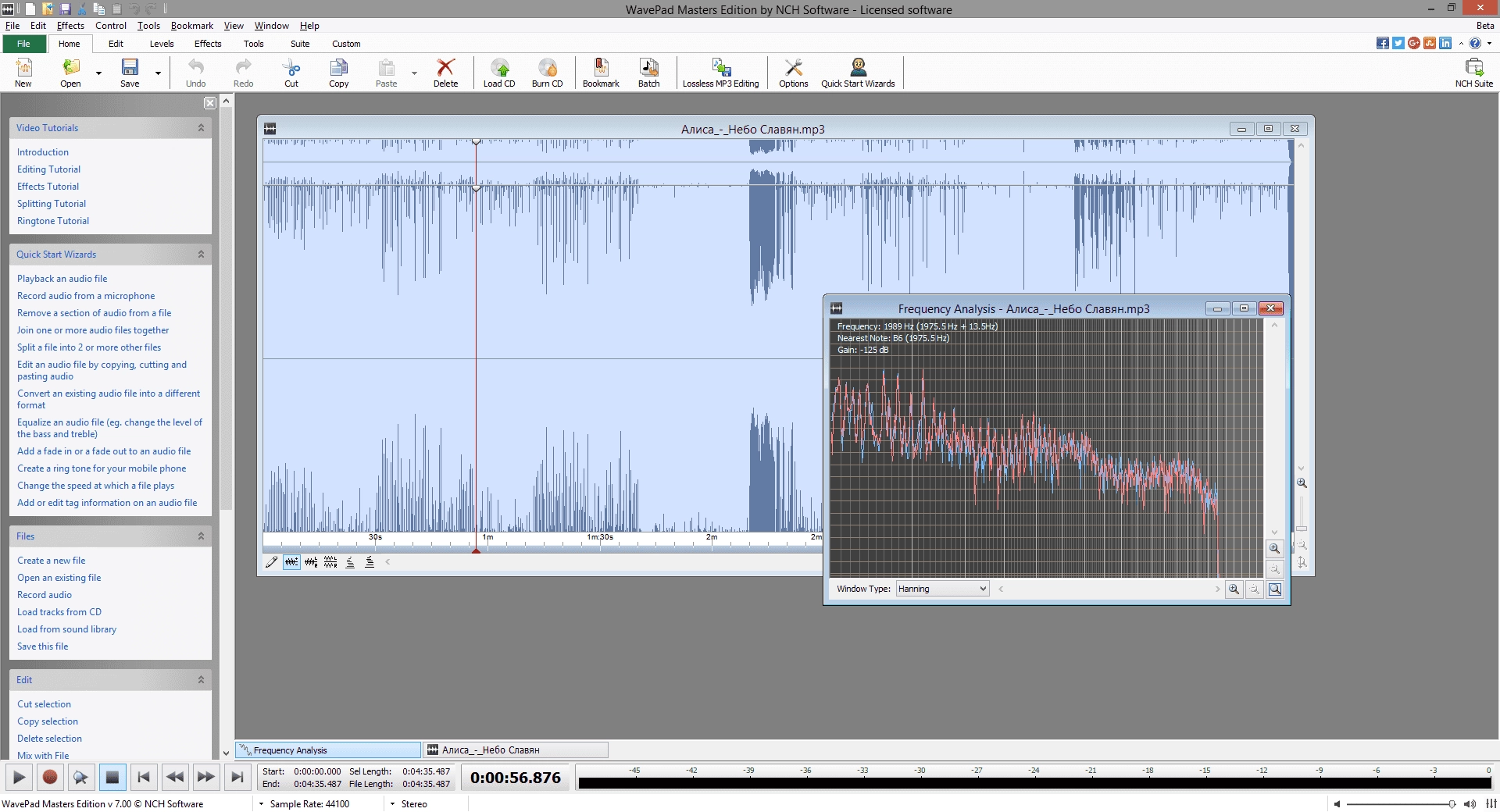The height and width of the screenshot is (812, 1500).
Task: Switch to the Custom ribbon tab
Action: 346,44
